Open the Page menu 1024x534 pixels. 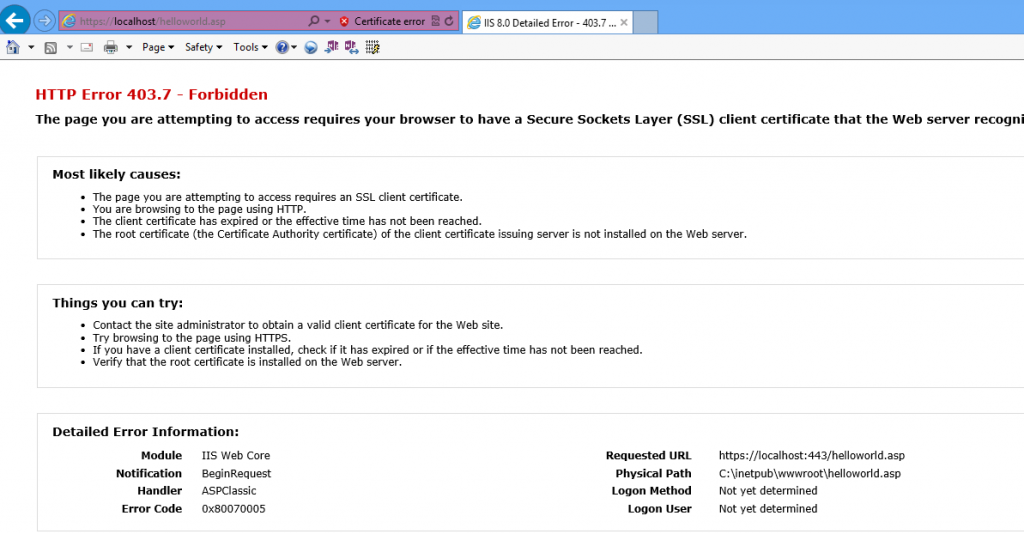point(158,47)
